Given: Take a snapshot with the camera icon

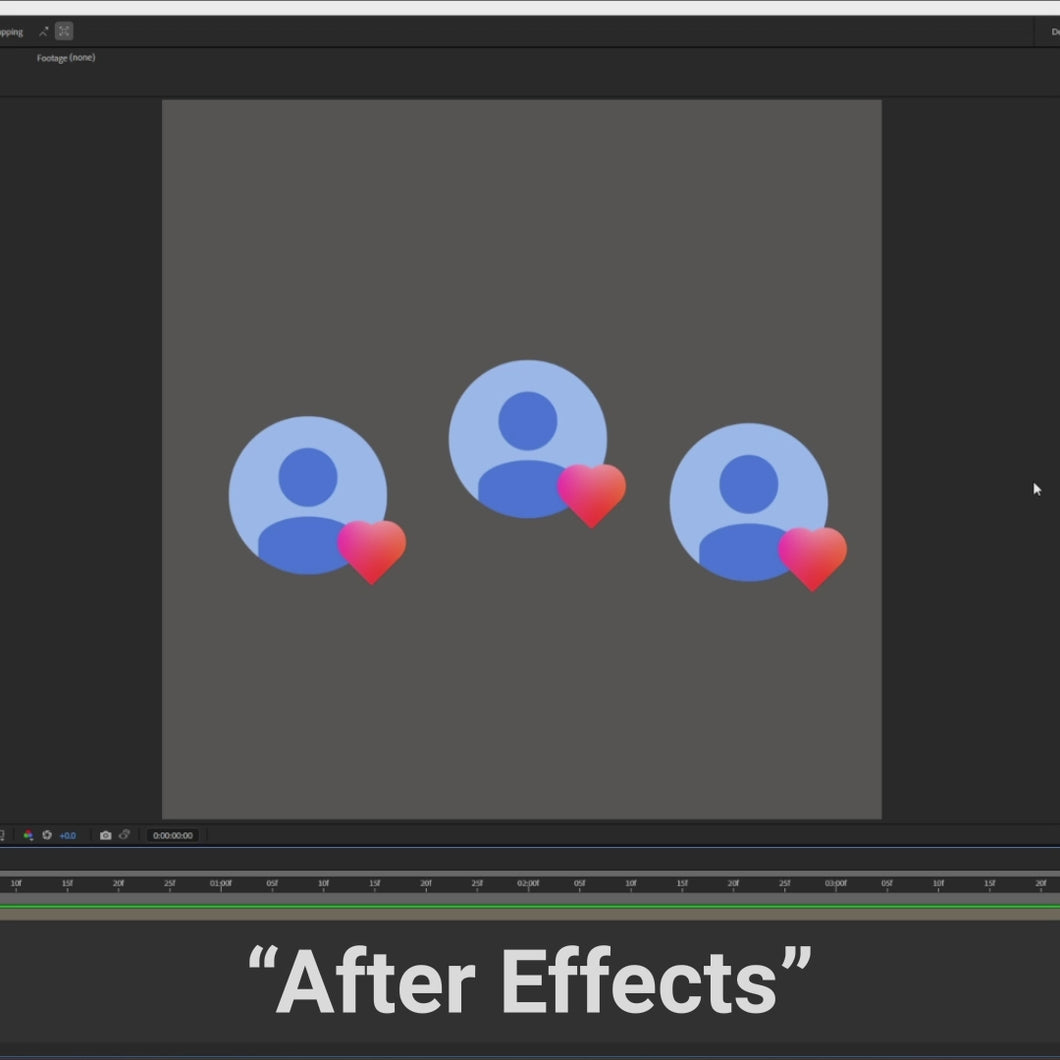Looking at the screenshot, I should 105,835.
